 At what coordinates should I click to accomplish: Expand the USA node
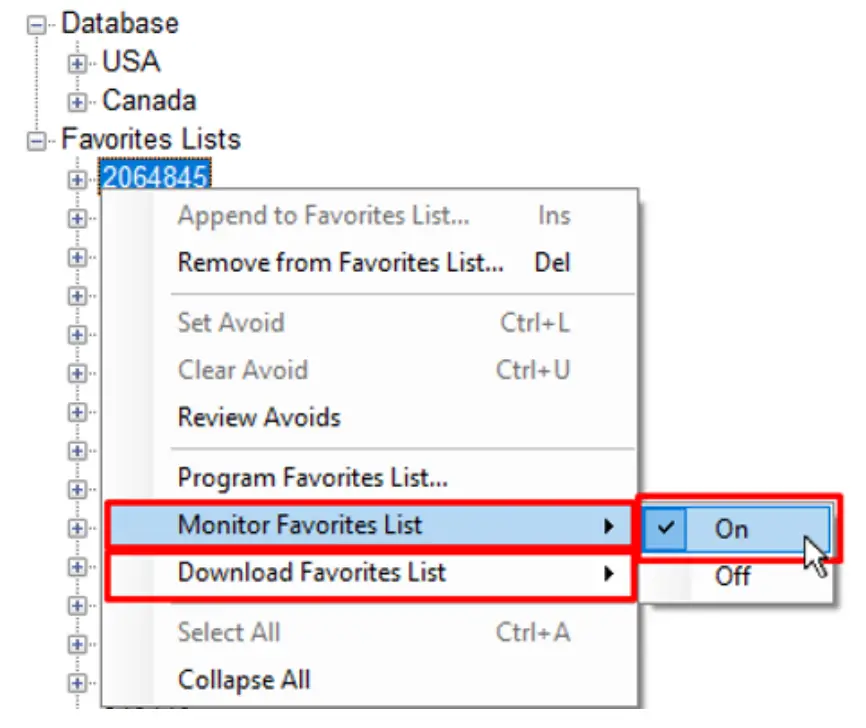coord(77,63)
